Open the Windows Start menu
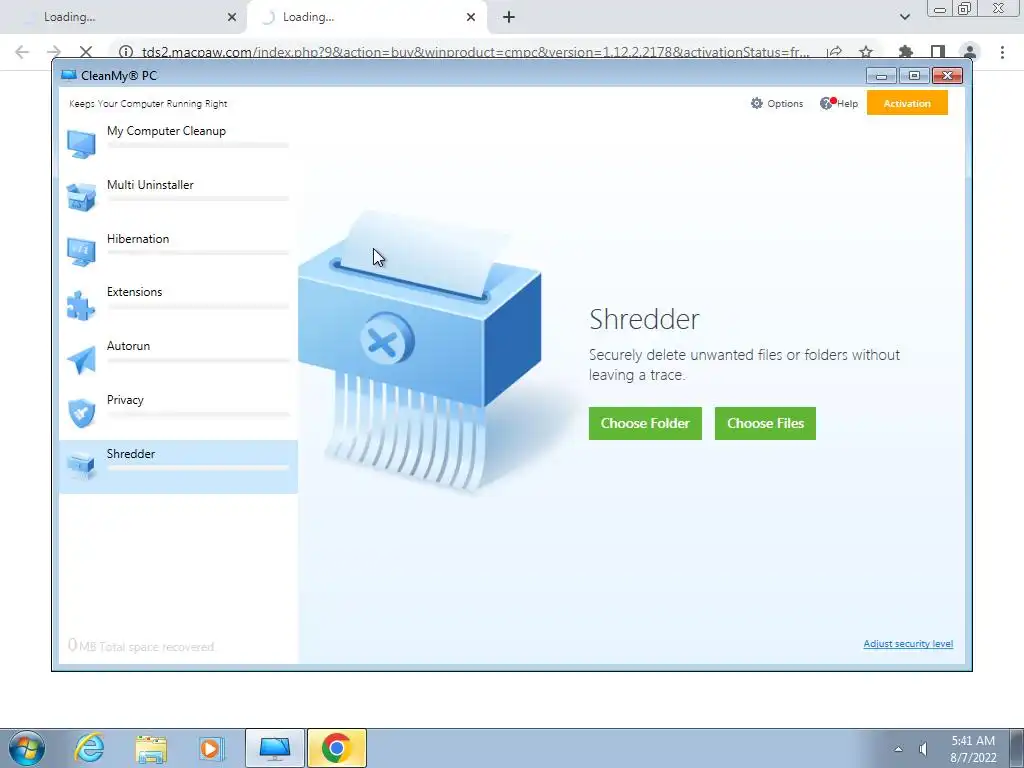Screen dimensions: 1024x768 click(x=27, y=748)
